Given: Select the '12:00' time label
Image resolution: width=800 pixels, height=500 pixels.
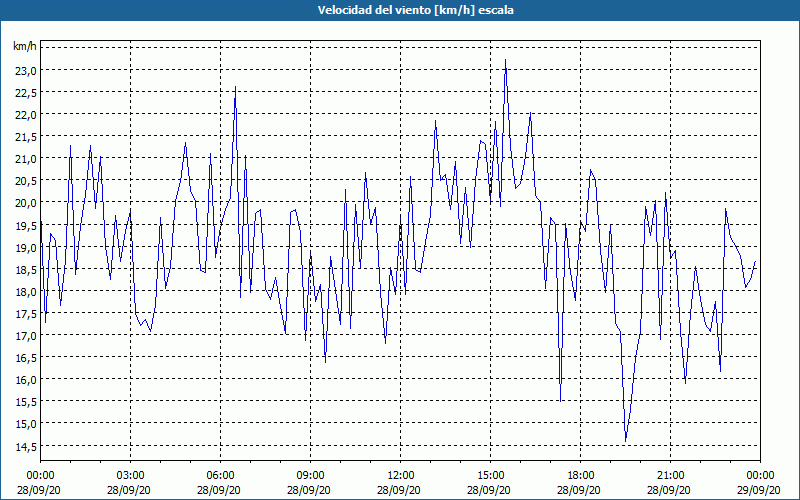Looking at the screenshot, I should [400, 476].
